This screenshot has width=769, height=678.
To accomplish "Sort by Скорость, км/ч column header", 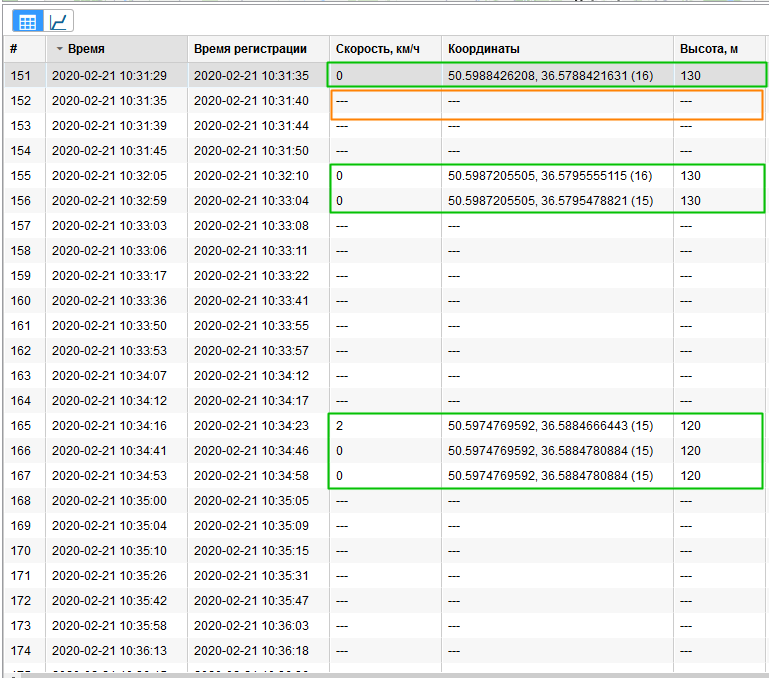I will coord(385,49).
